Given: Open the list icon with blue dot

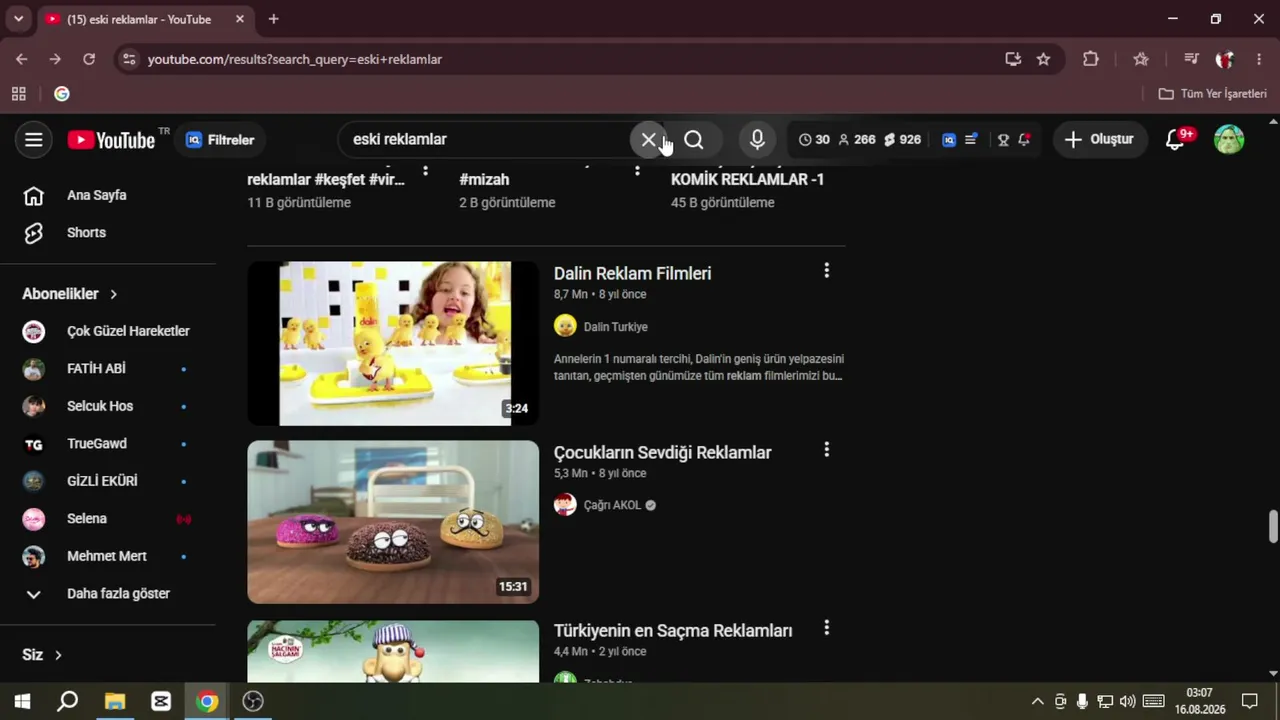Looking at the screenshot, I should point(971,140).
